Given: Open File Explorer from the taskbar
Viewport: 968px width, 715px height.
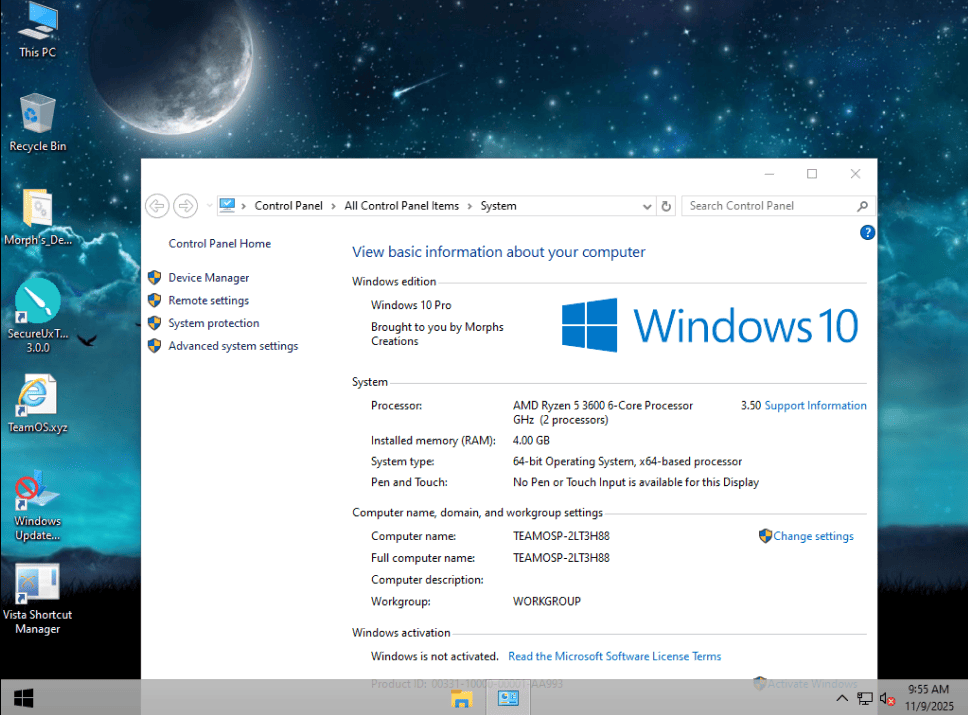Looking at the screenshot, I should 462,698.
